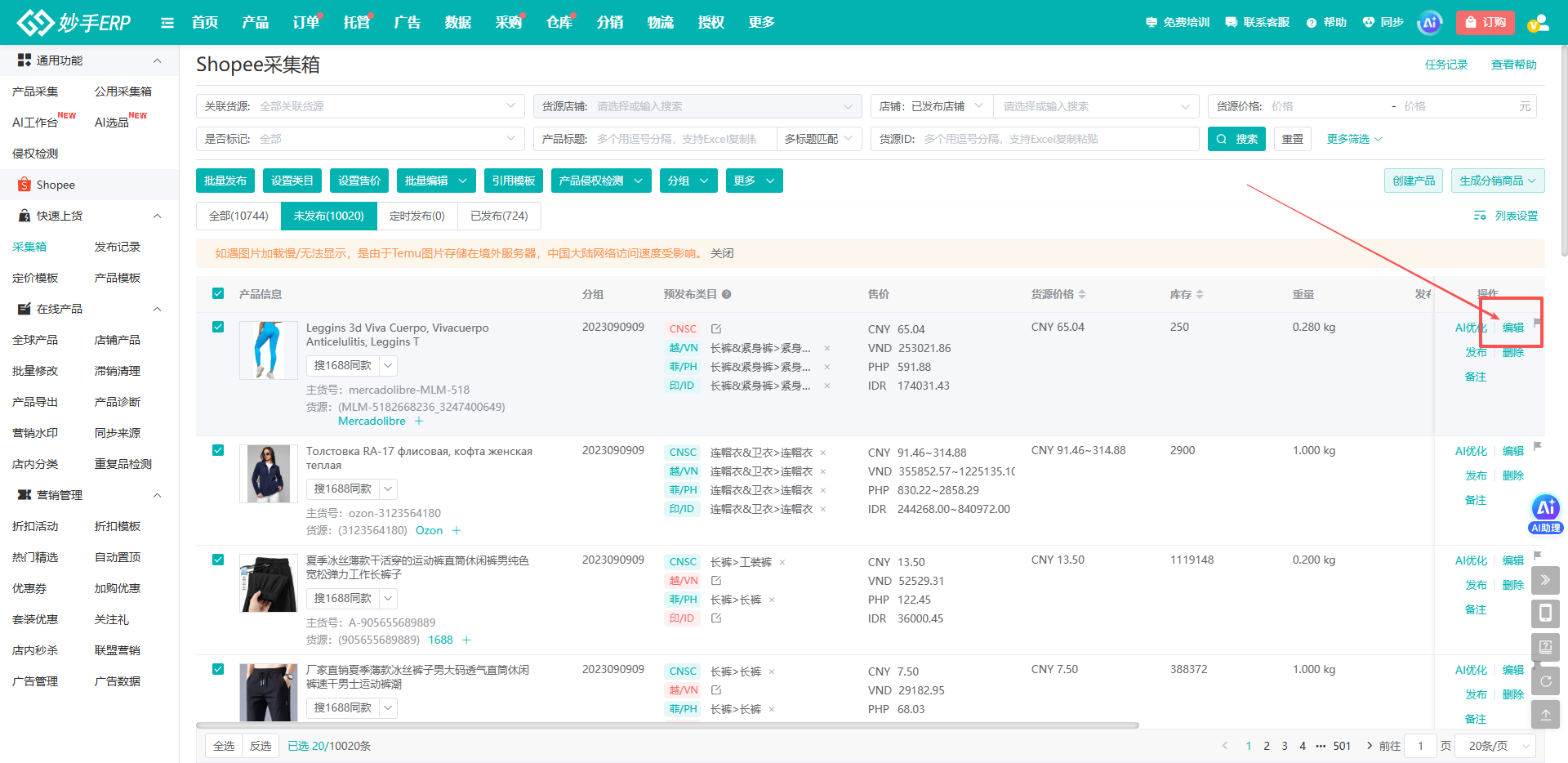Image resolution: width=1568 pixels, height=763 pixels.
Task: Click the hamburger menu collapse icon
Action: [167, 23]
